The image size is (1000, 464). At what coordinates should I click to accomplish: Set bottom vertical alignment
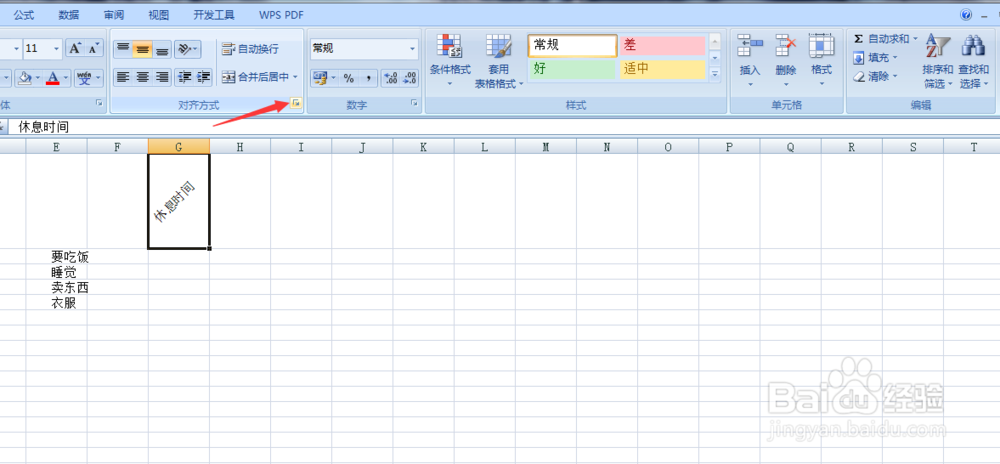pyautogui.click(x=162, y=48)
